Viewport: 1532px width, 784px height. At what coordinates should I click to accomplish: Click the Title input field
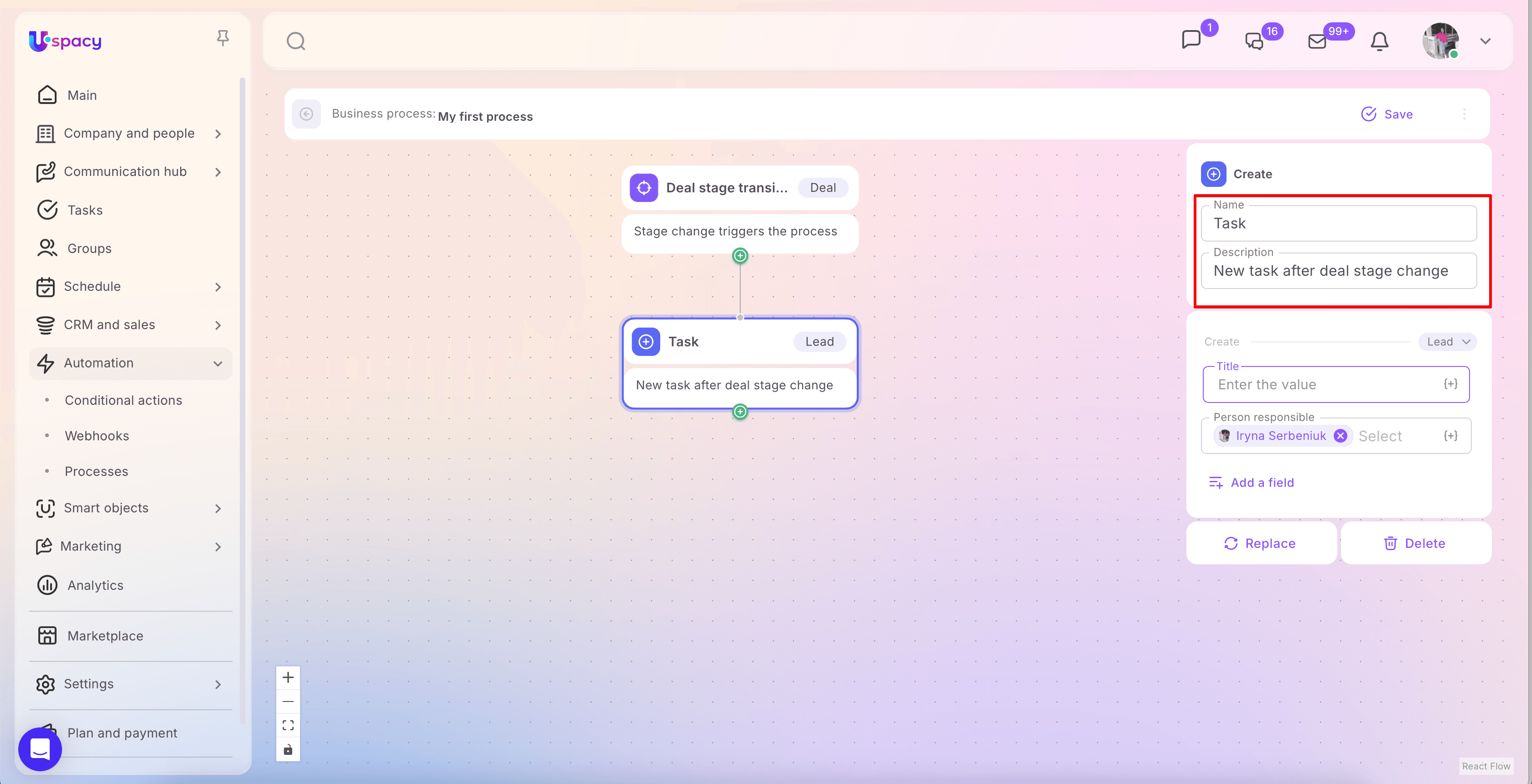(1320, 385)
